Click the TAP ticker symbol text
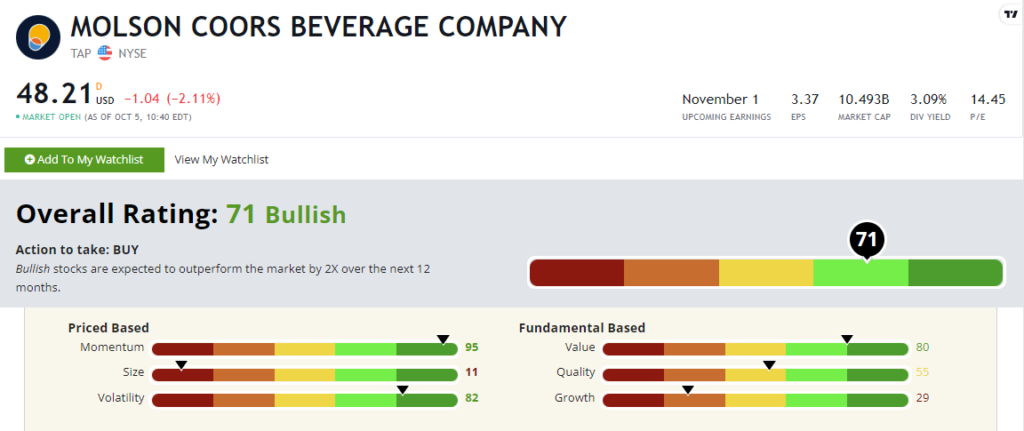Screen dimensions: 1024x431 pos(81,54)
